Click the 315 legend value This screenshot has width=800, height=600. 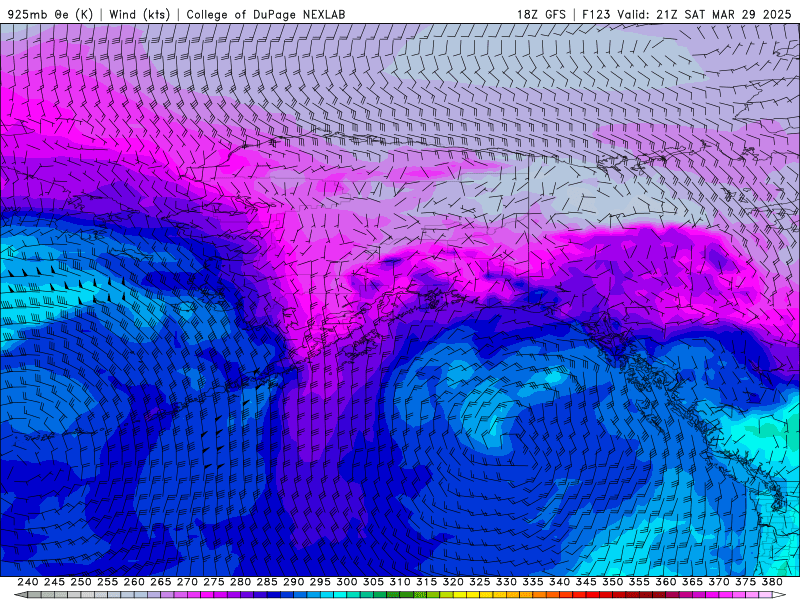pos(426,582)
